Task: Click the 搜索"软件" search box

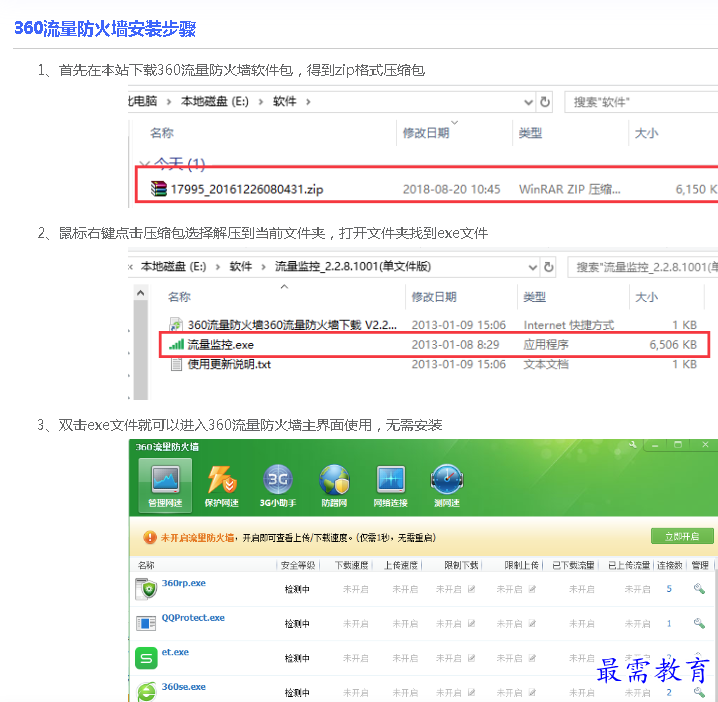Action: tap(641, 102)
